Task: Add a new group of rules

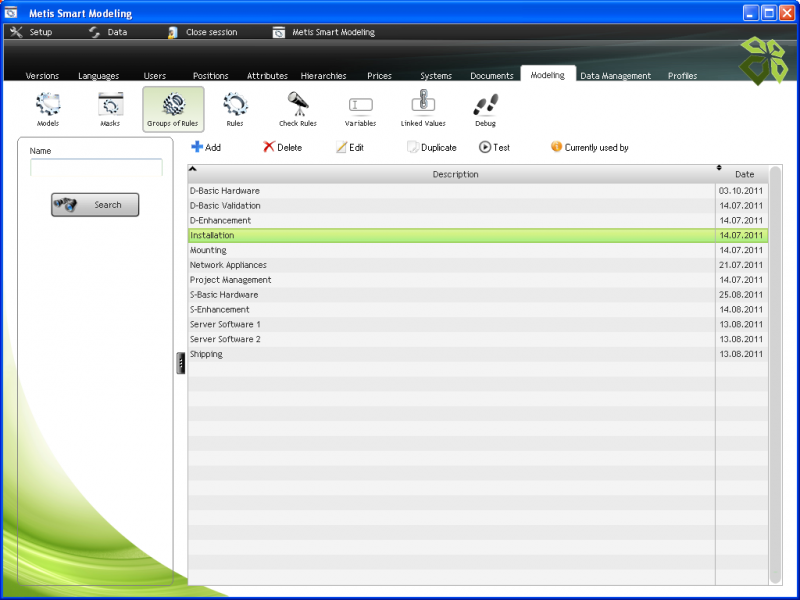Action: coord(206,147)
